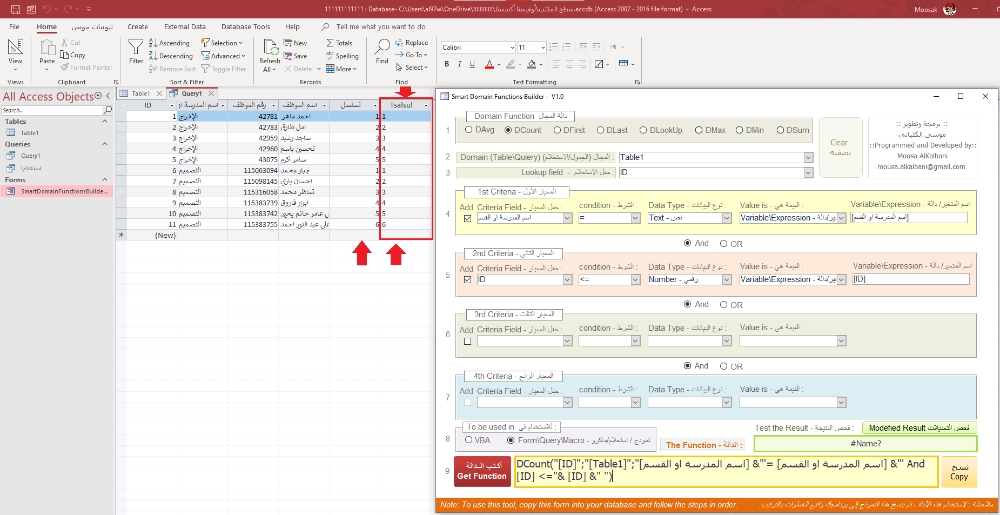Viewport: 1000px width, 515px height.
Task: Click the Copy button beside function text
Action: coord(959,472)
